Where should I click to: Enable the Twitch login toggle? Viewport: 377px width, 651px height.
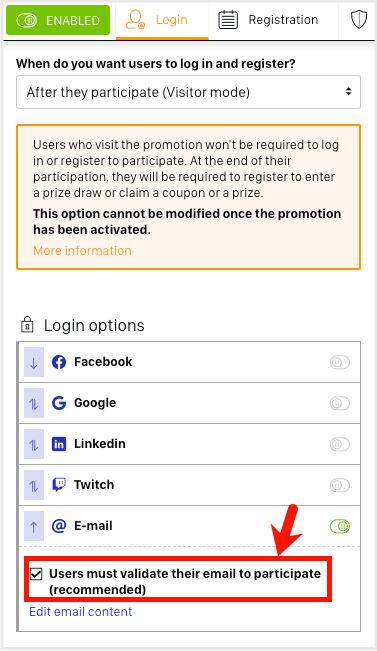(x=340, y=485)
